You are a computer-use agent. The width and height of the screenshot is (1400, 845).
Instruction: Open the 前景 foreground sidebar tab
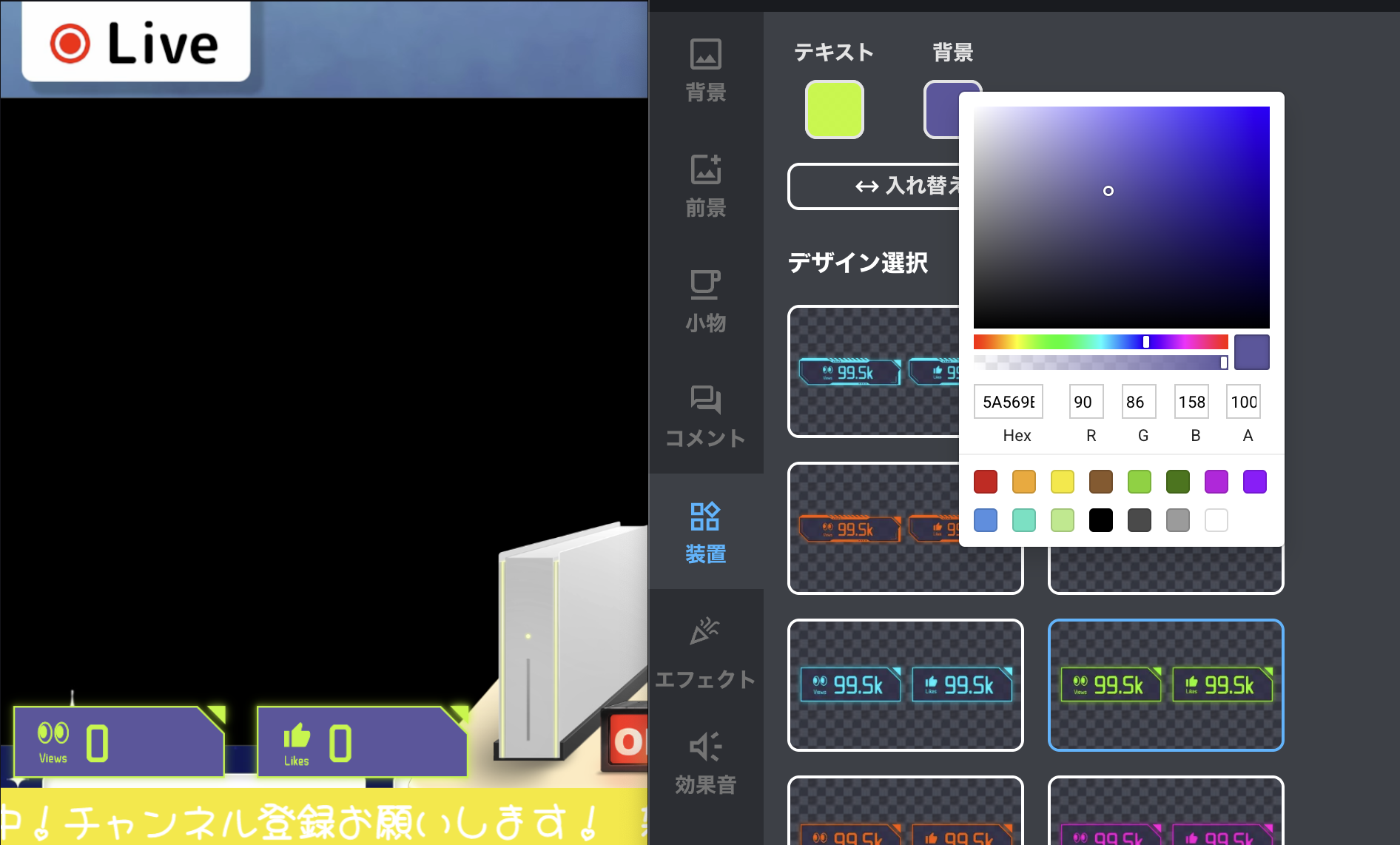coord(705,186)
